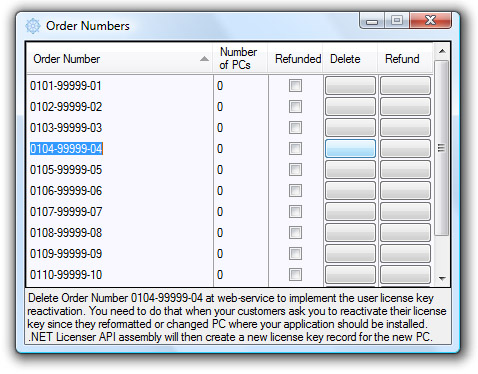Click Refund button for order 0110-99999-10

pos(405,275)
